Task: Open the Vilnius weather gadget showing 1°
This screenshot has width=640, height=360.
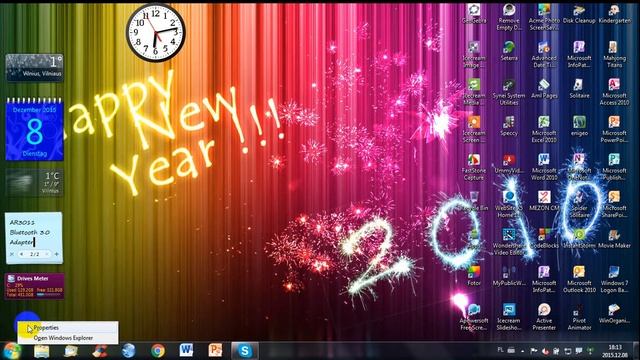Action: click(34, 67)
